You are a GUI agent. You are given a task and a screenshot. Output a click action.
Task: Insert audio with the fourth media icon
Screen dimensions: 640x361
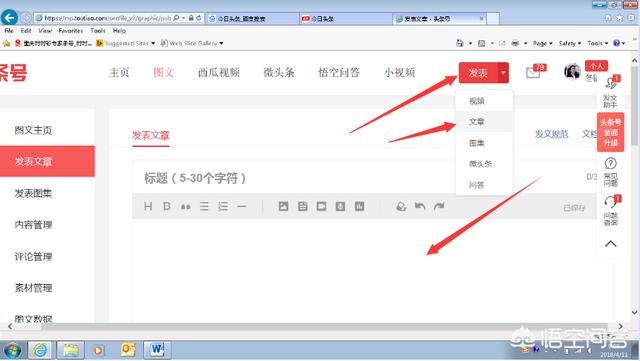click(340, 207)
